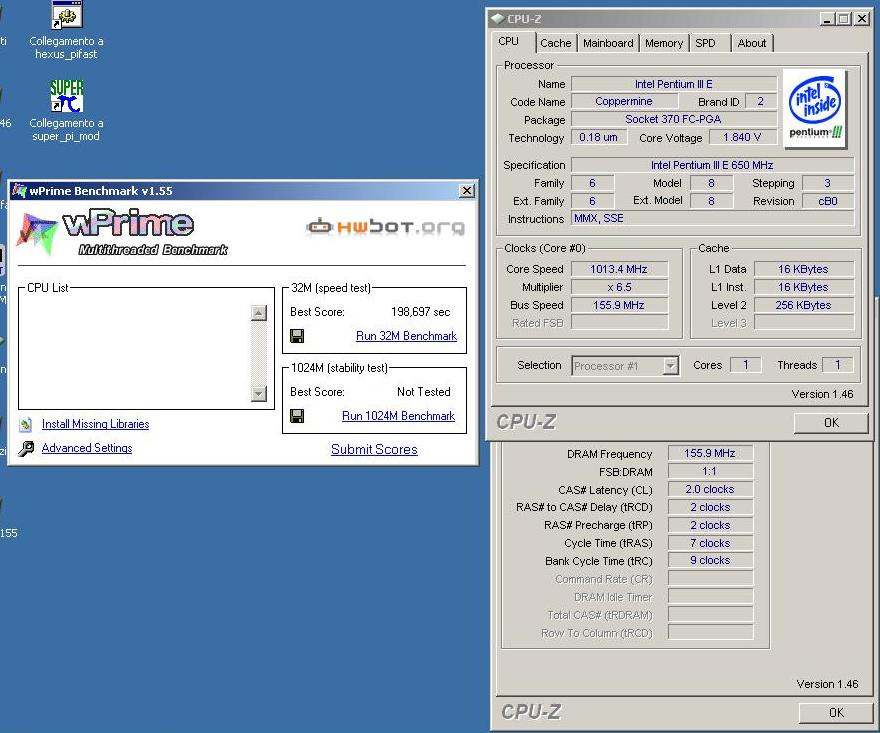Run the 32M benchmark
The width and height of the screenshot is (880, 733).
[406, 336]
